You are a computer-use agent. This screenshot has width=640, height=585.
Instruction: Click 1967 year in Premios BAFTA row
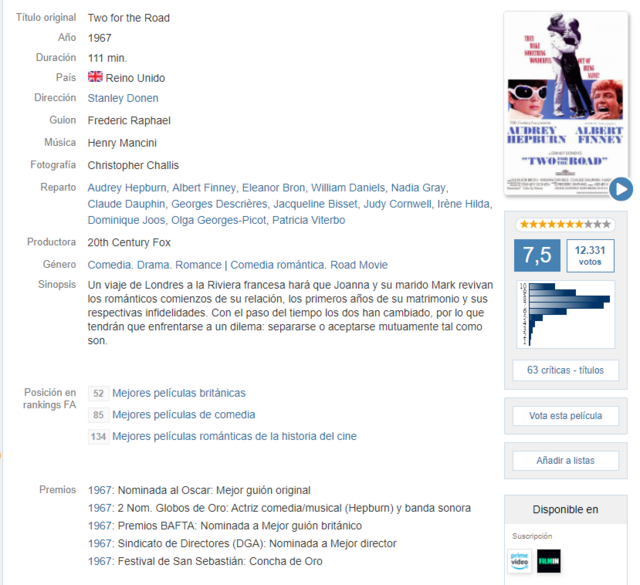[x=100, y=526]
